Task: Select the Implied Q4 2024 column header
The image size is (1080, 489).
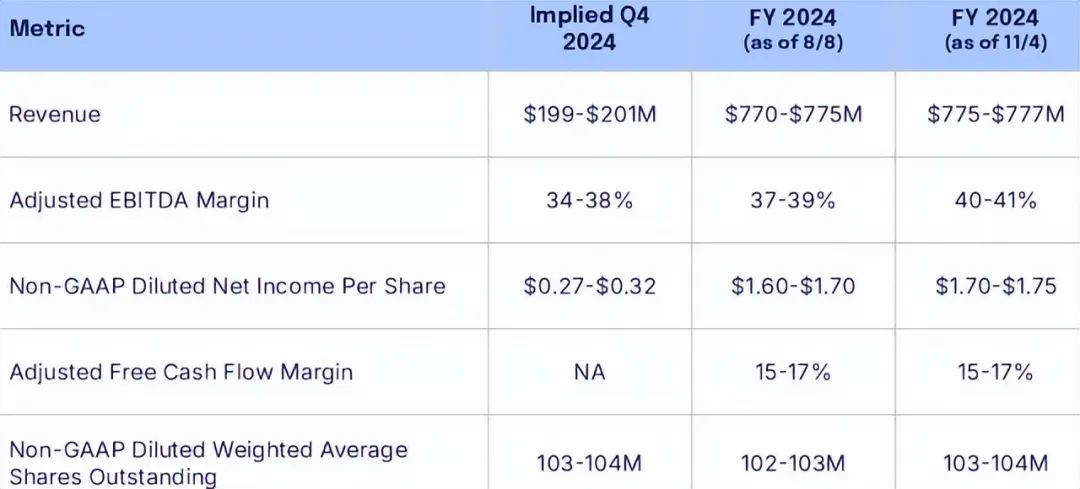Action: click(x=590, y=29)
